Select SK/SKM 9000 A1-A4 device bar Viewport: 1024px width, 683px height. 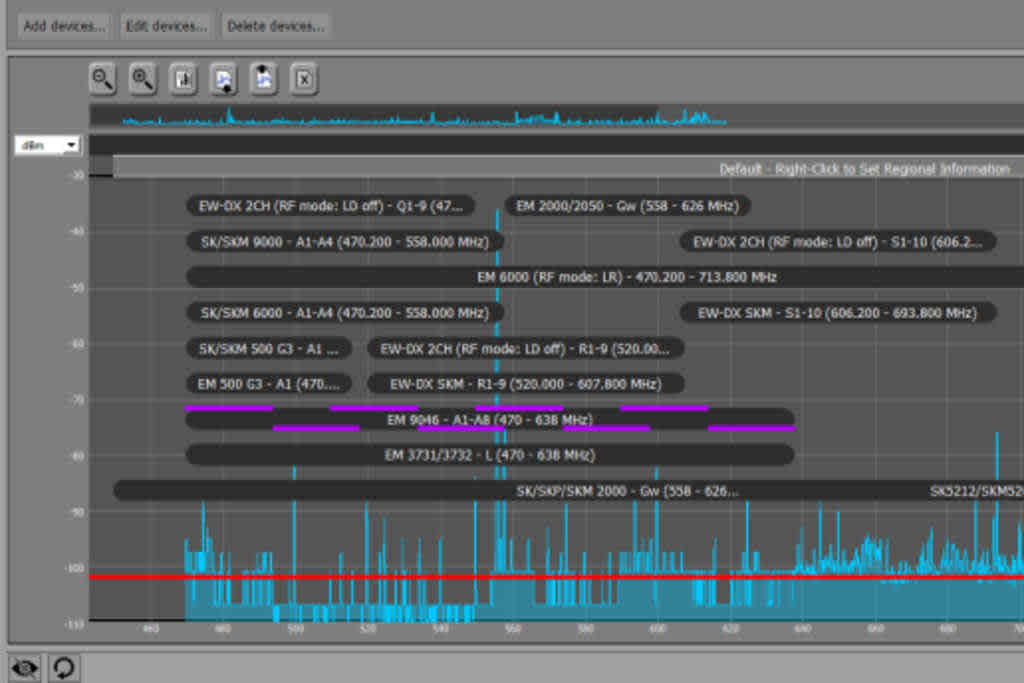click(x=344, y=242)
